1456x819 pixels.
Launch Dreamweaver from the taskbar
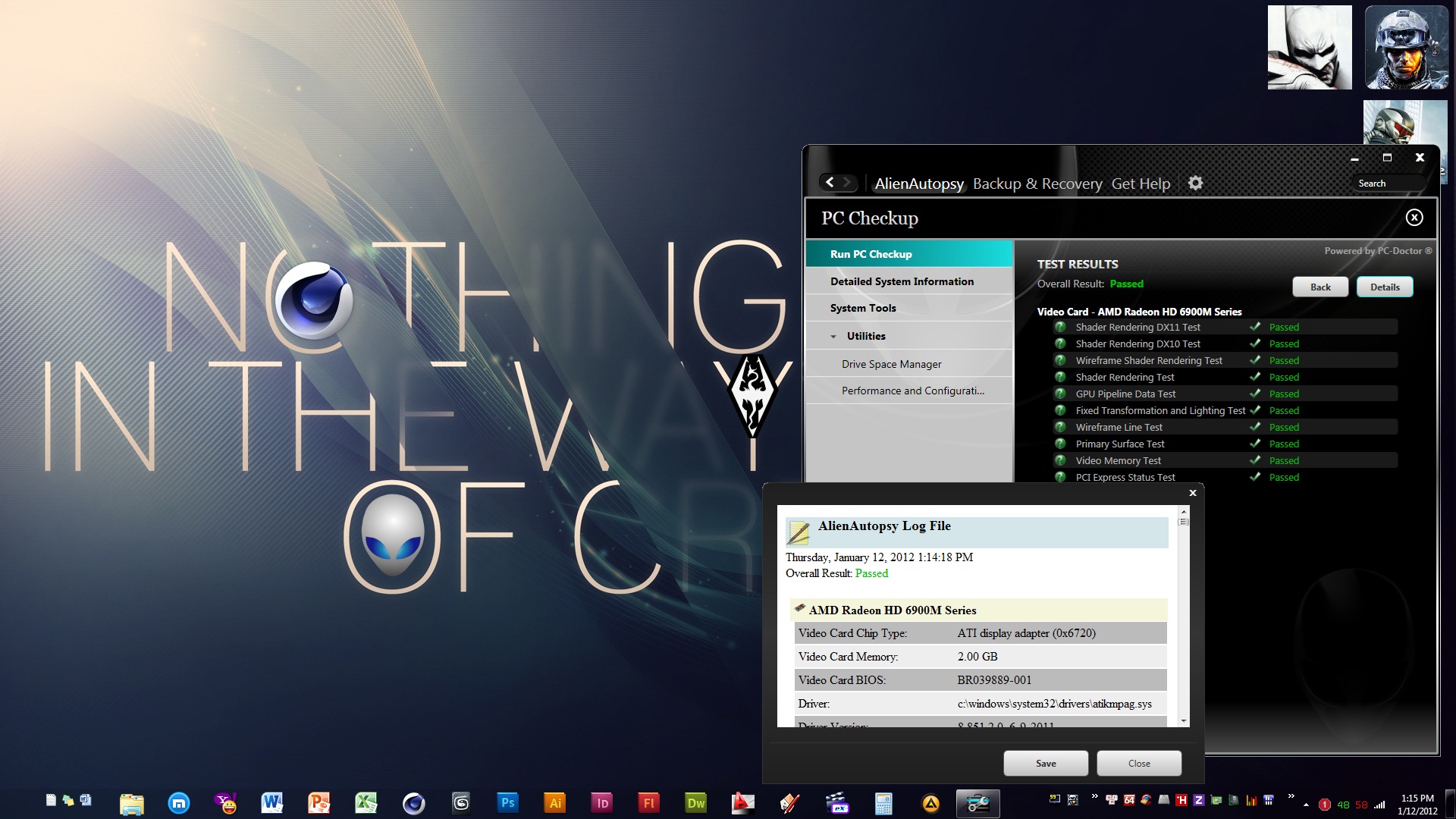pos(695,803)
